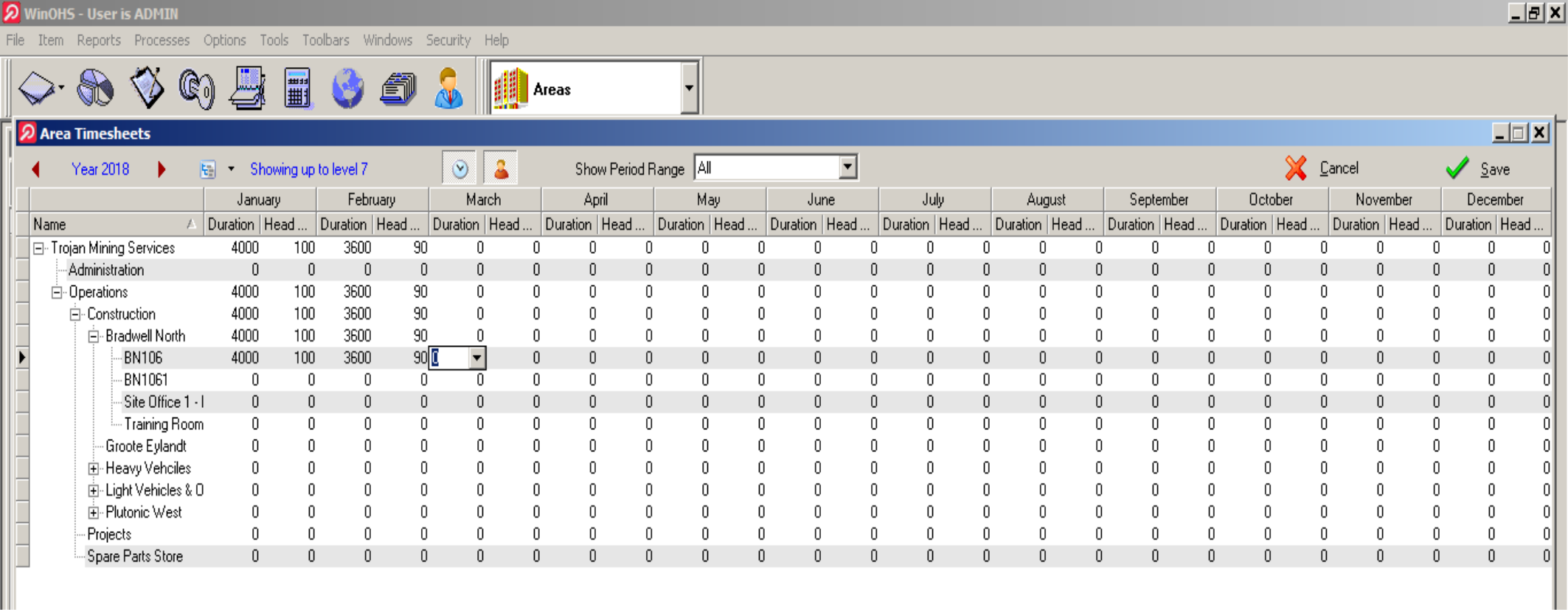This screenshot has height=610, width=1568.
Task: Open the item icon's small dropdown arrow
Action: (x=61, y=88)
